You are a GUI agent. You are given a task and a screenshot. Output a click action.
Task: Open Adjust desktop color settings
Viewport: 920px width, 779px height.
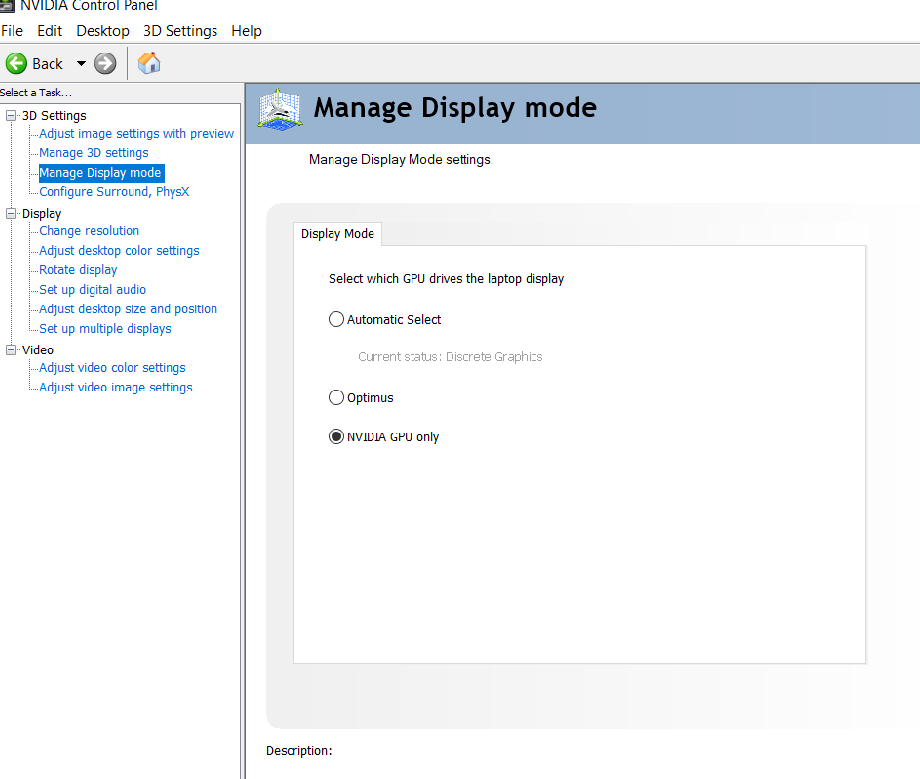click(119, 250)
